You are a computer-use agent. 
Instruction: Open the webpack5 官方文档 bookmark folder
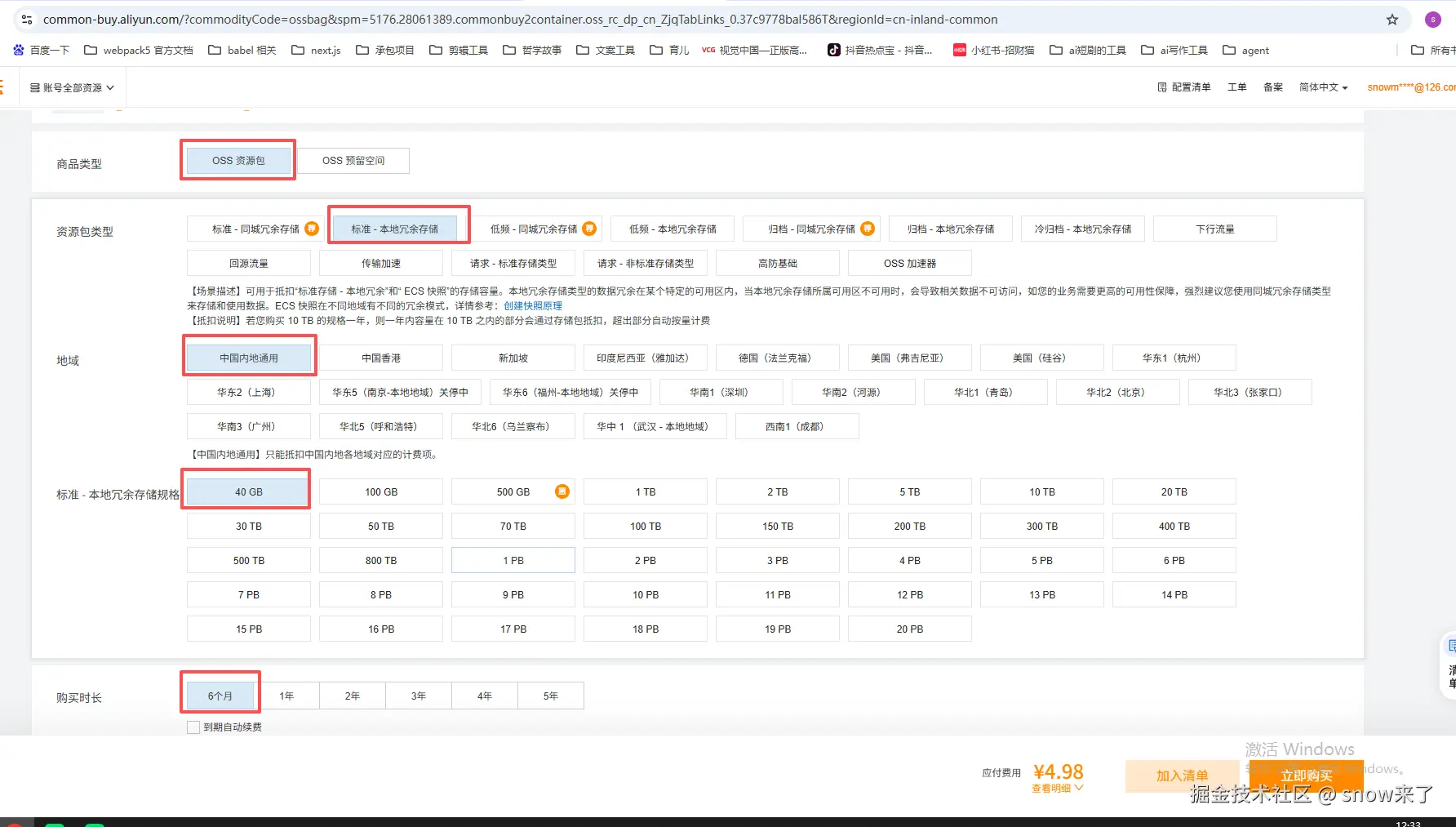(x=139, y=51)
